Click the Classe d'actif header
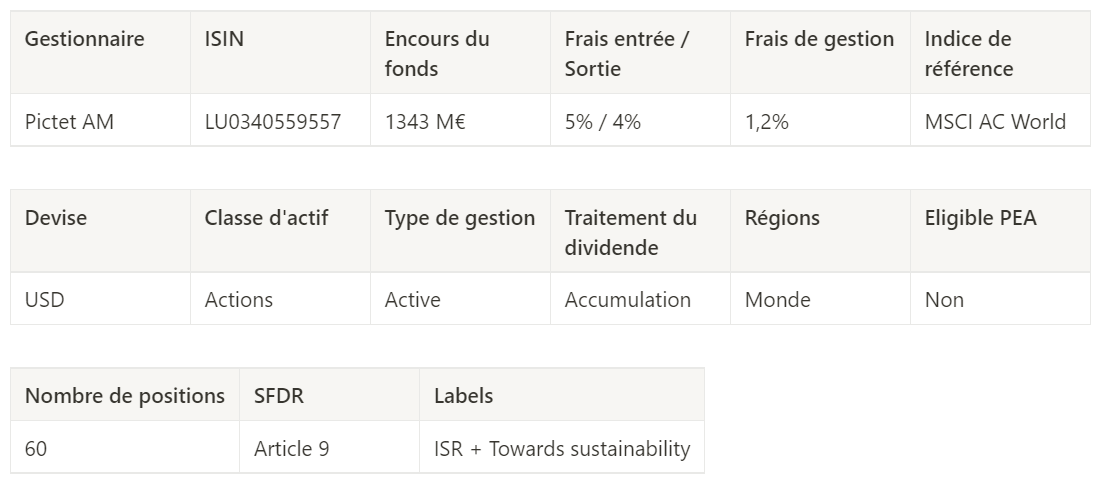 coord(266,218)
